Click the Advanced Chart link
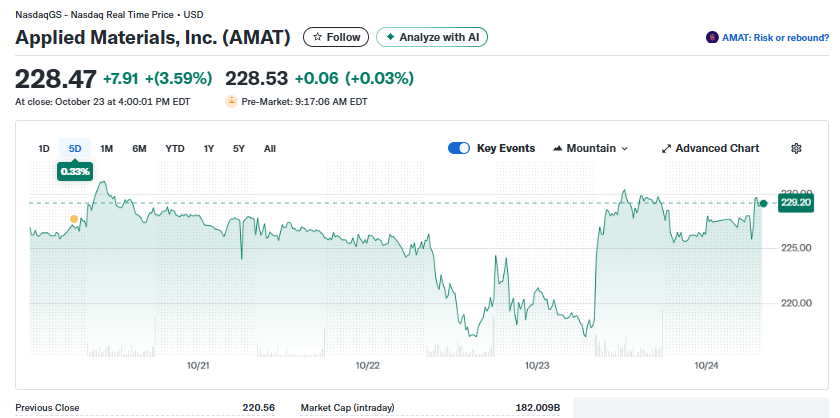Viewport: 840px width, 418px height. coord(717,148)
